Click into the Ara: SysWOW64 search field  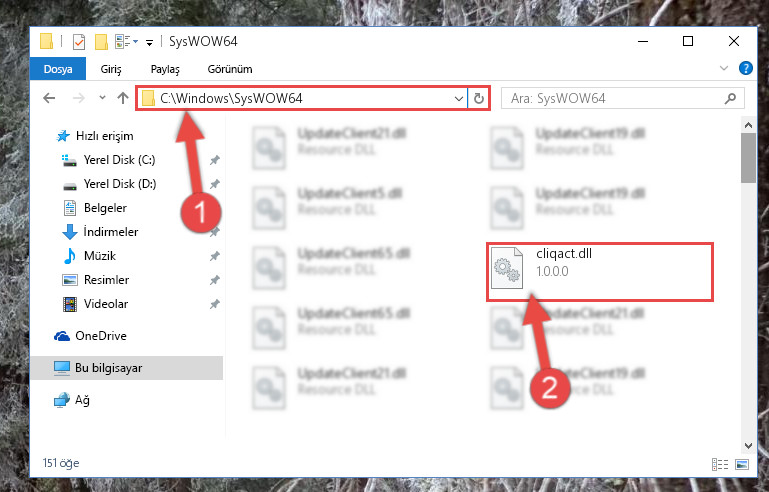(613, 99)
